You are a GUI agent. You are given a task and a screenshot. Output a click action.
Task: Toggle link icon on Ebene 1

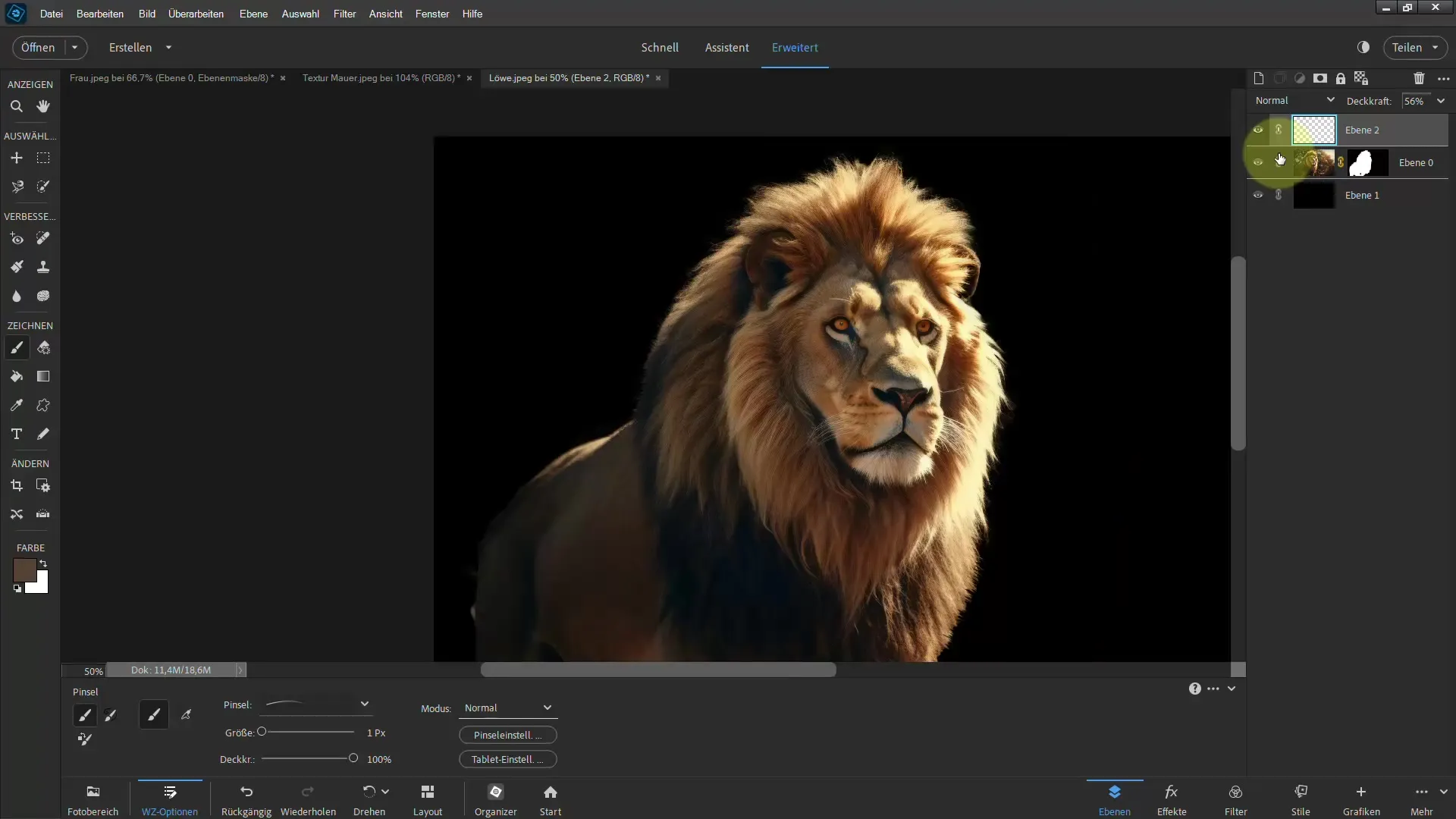tap(1279, 196)
